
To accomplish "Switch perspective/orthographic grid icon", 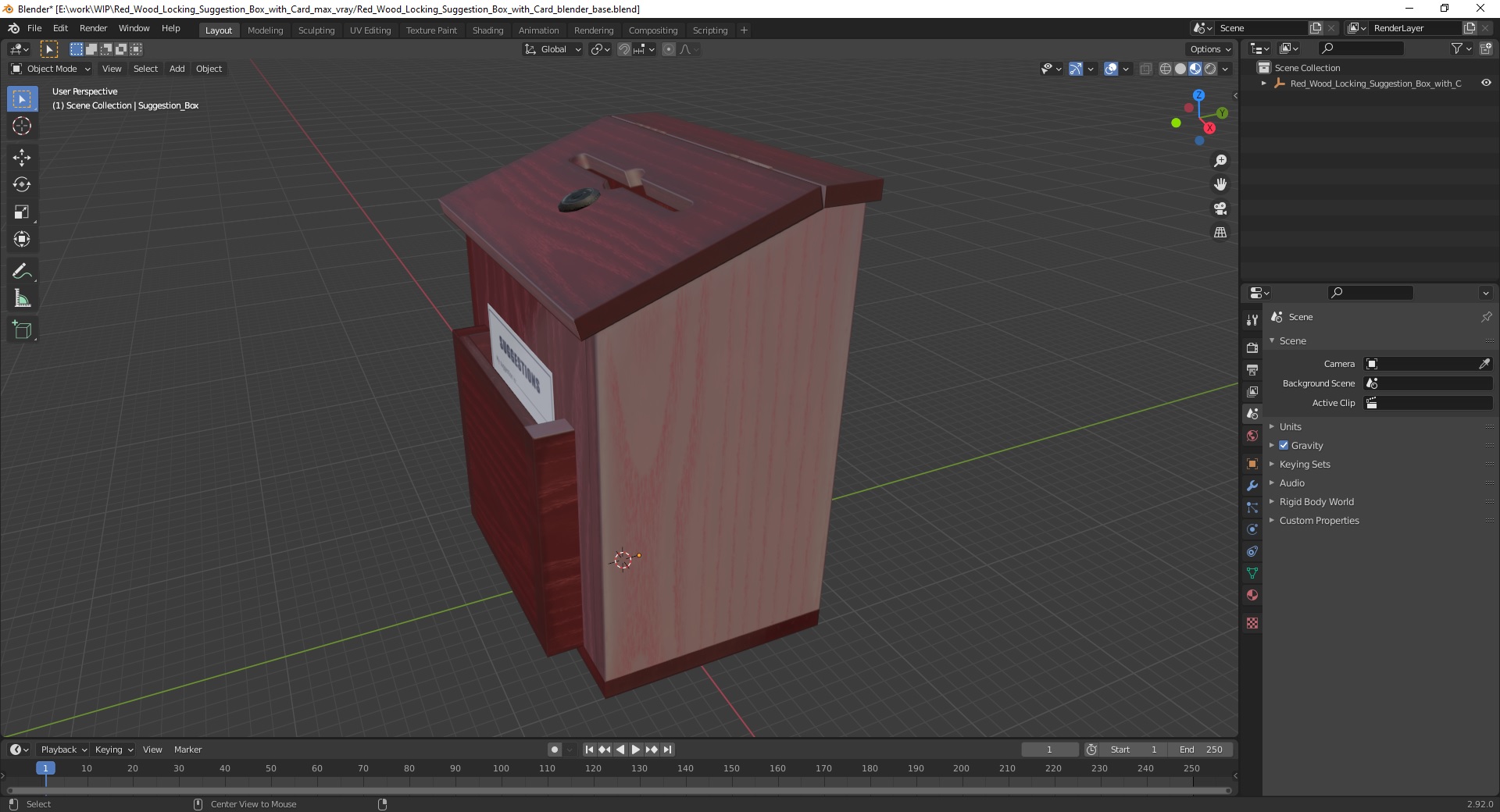I will 1220,232.
